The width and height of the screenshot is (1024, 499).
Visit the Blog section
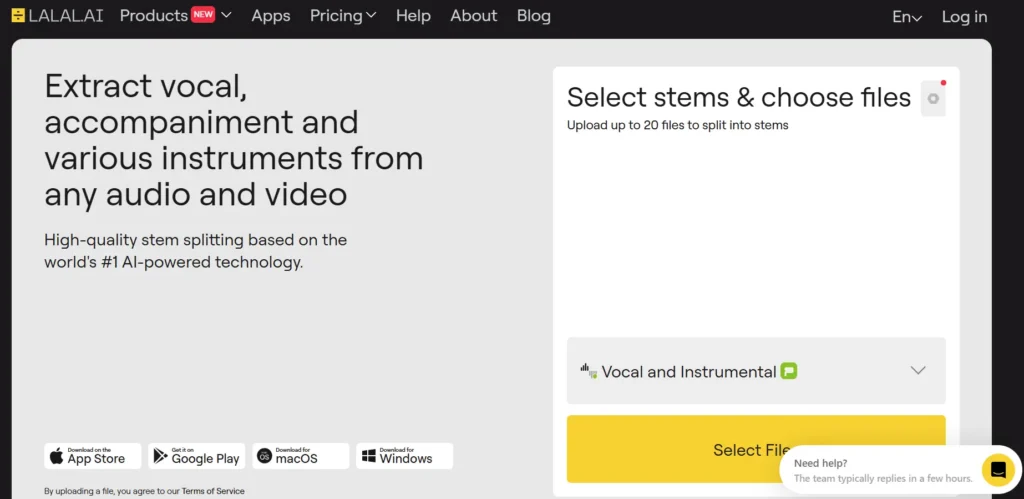(534, 16)
